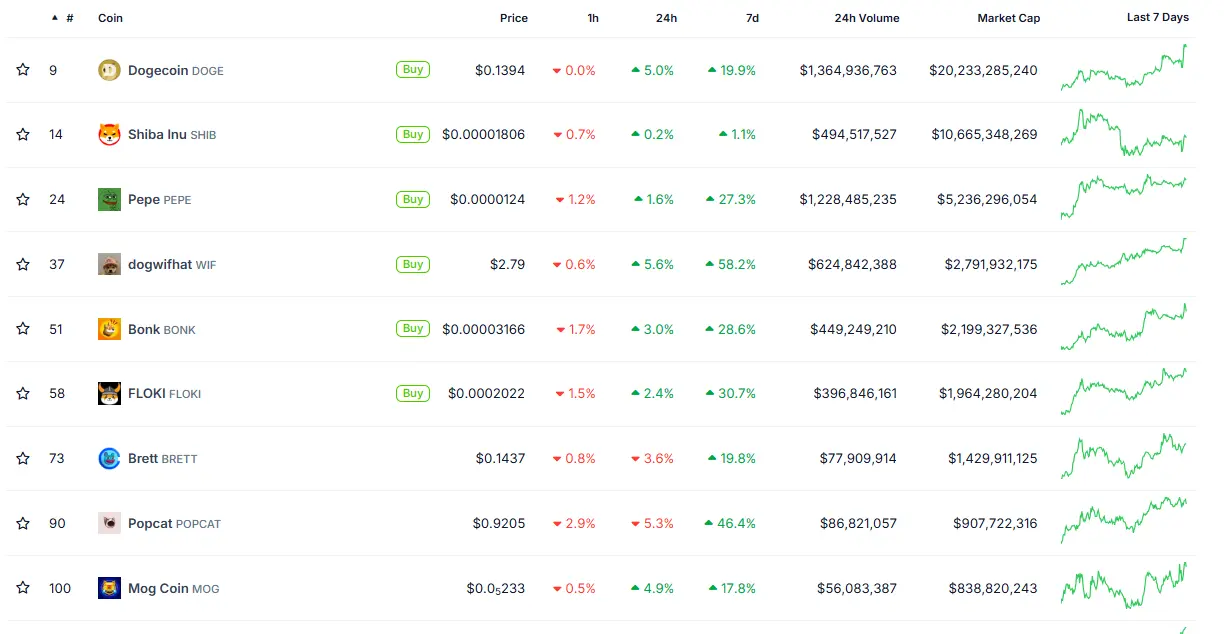Click the Pepe frog coin icon
Image resolution: width=1224 pixels, height=634 pixels.
coord(110,199)
